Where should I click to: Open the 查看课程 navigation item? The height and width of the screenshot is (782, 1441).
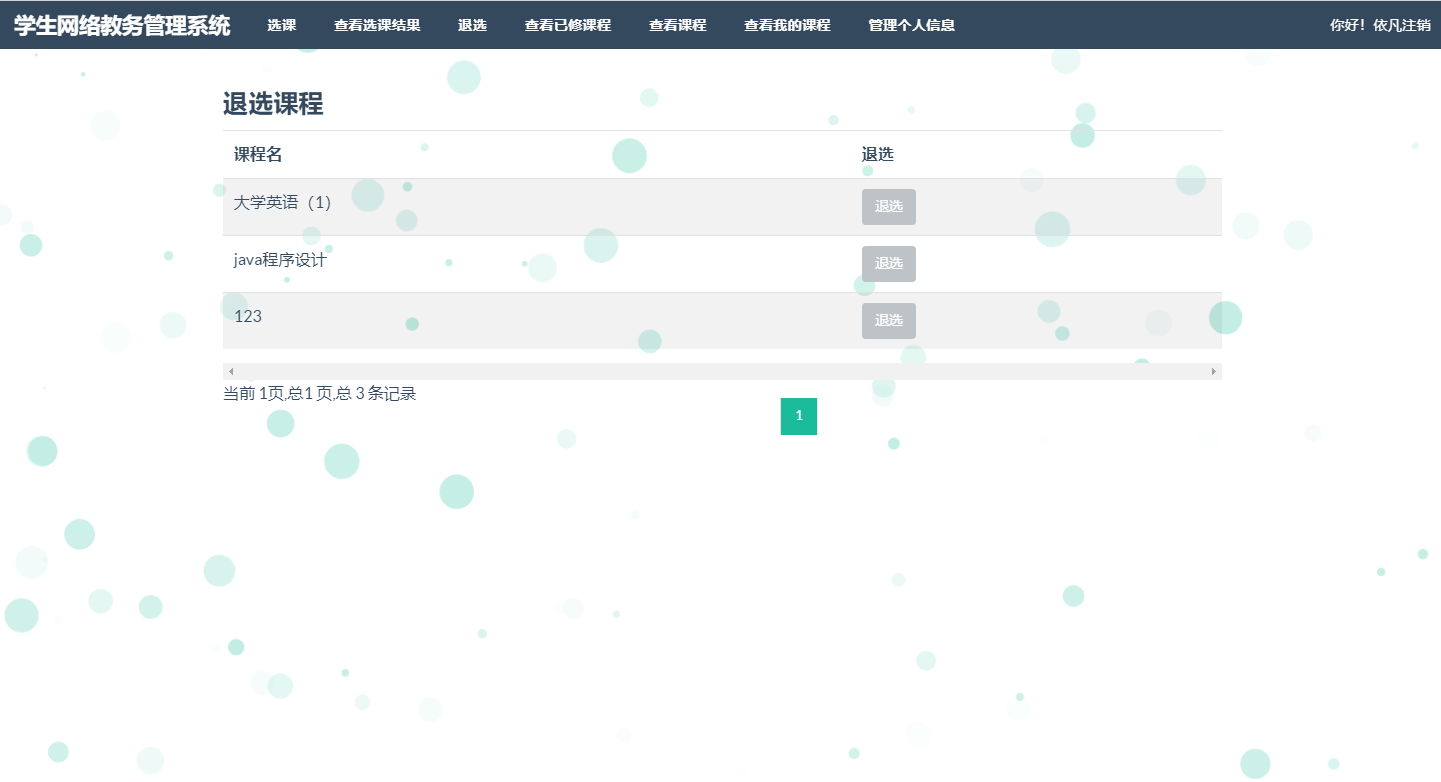click(x=677, y=25)
